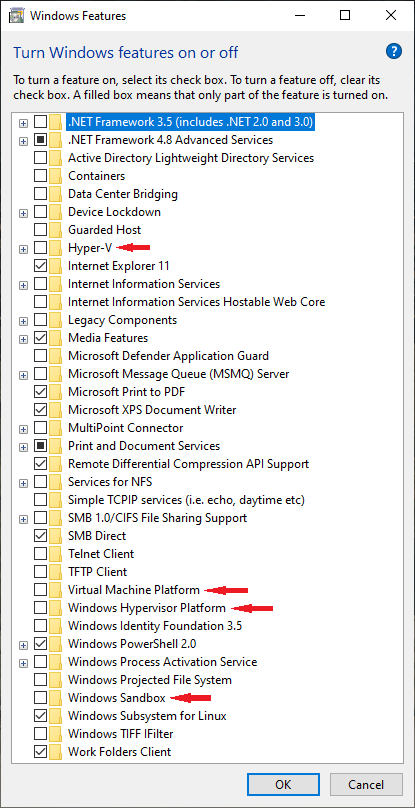
Task: Enable the Hyper-V checkbox
Action: pos(40,248)
